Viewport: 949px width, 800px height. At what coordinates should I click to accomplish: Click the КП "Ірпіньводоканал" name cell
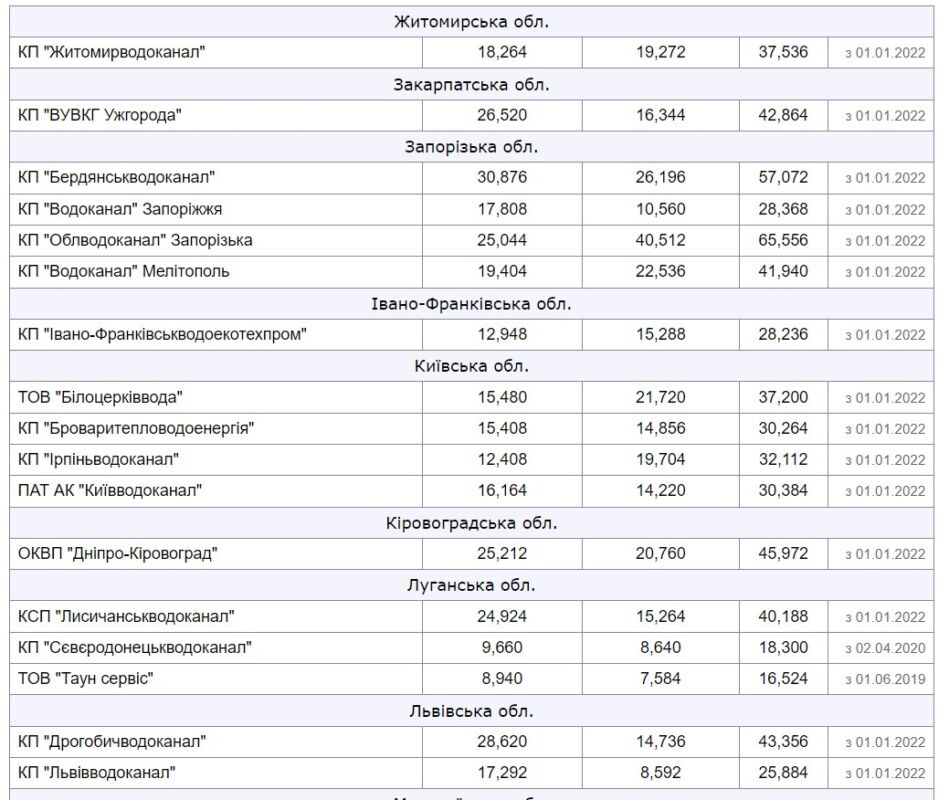pyautogui.click(x=99, y=459)
